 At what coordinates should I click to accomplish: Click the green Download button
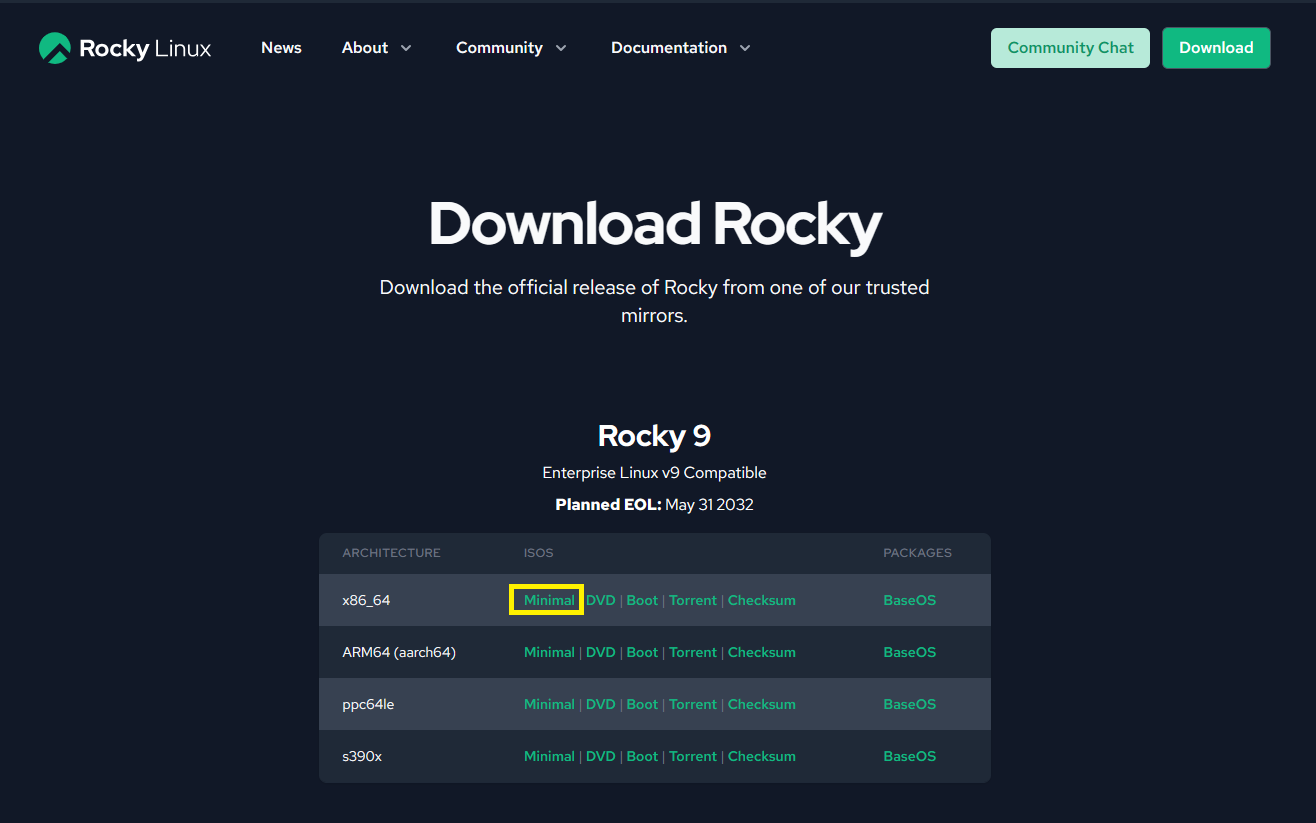[1216, 48]
